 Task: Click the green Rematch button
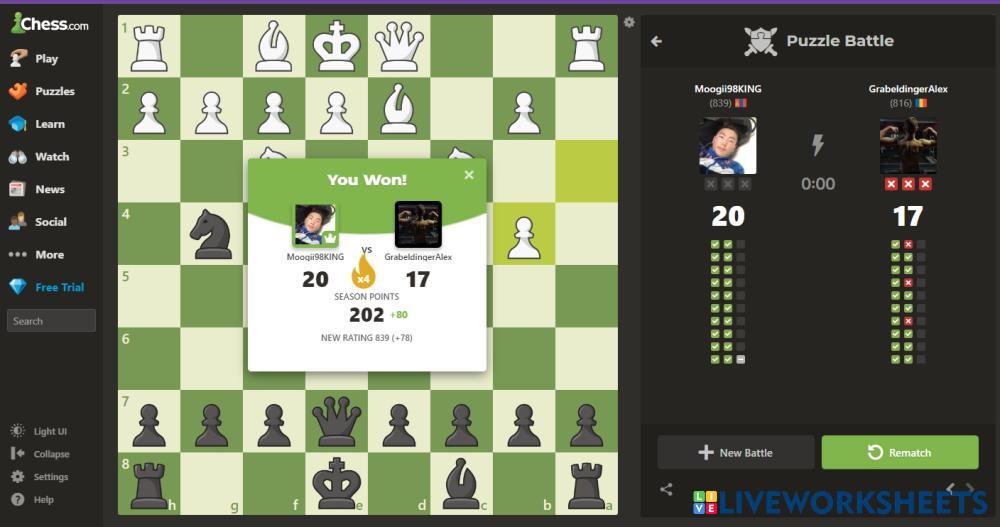(900, 452)
